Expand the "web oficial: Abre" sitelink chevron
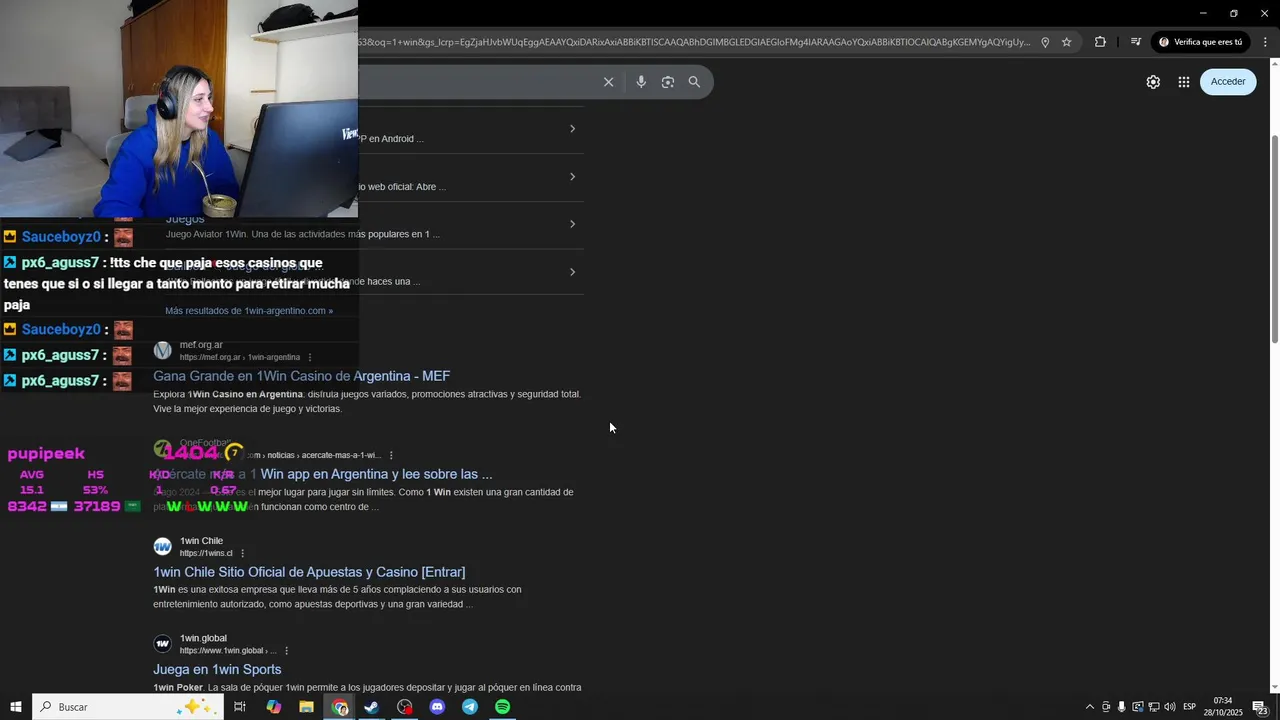Image resolution: width=1280 pixels, height=720 pixels. tap(572, 177)
